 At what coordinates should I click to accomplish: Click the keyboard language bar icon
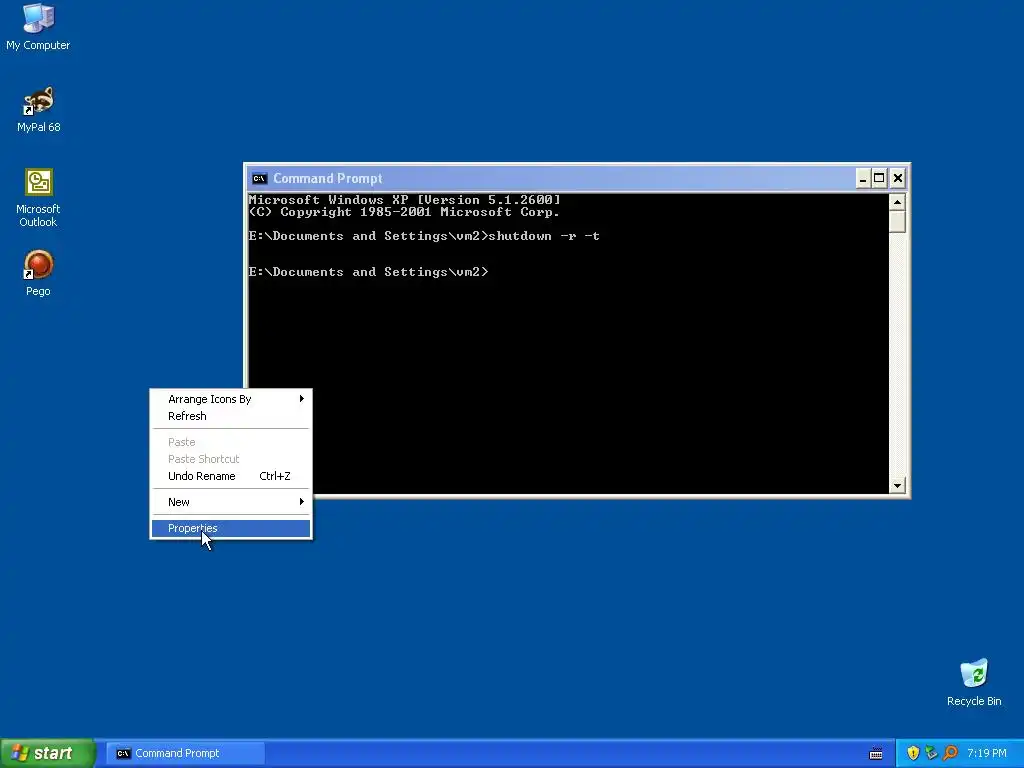[x=876, y=754]
